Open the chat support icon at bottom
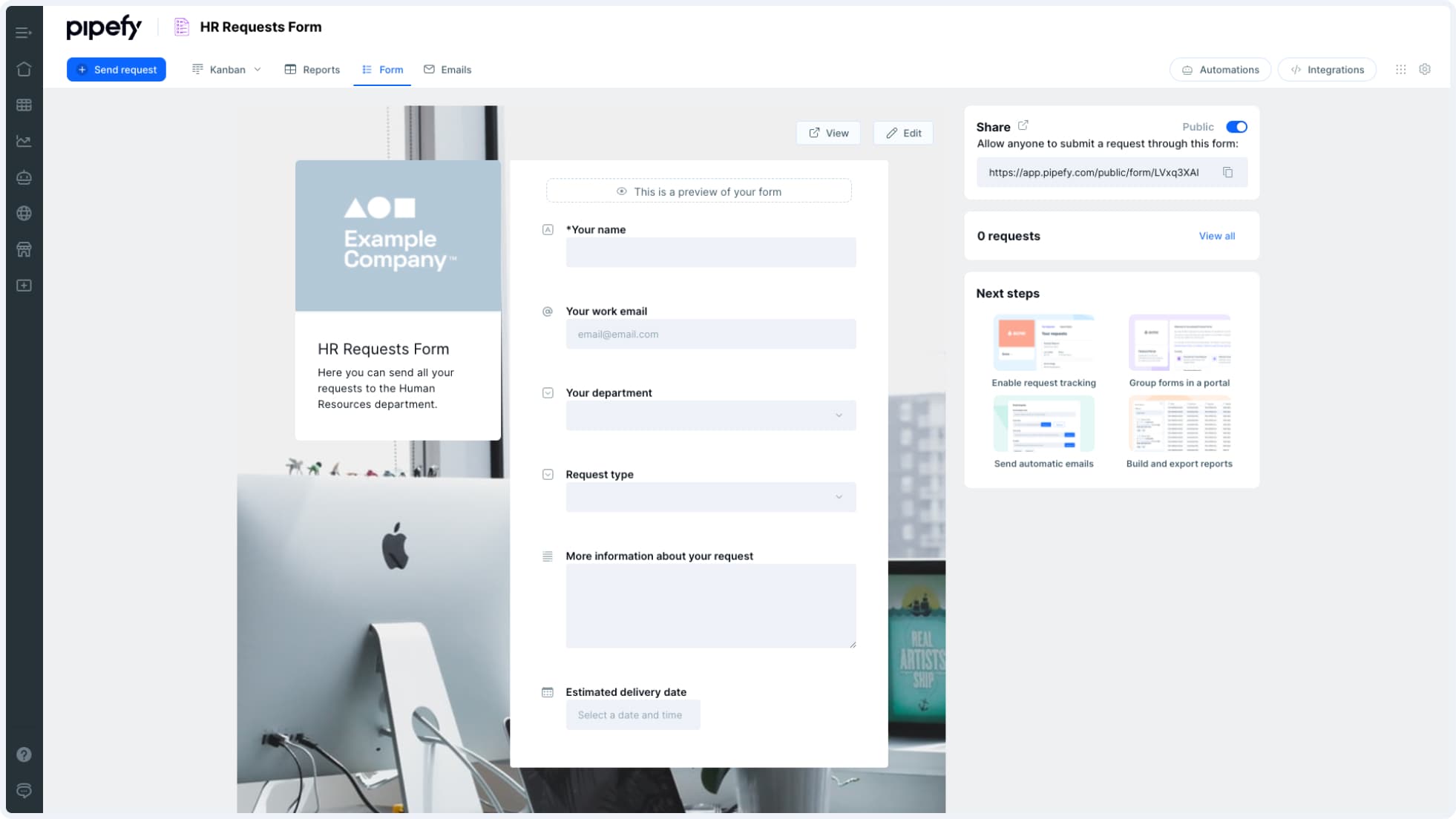This screenshot has width=1456, height=819. (24, 791)
